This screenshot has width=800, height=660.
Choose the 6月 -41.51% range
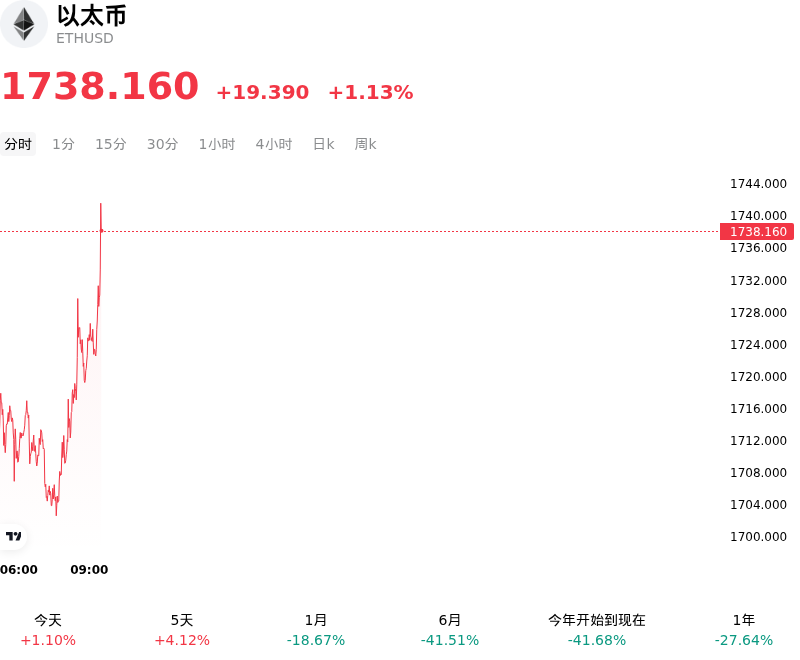point(450,630)
